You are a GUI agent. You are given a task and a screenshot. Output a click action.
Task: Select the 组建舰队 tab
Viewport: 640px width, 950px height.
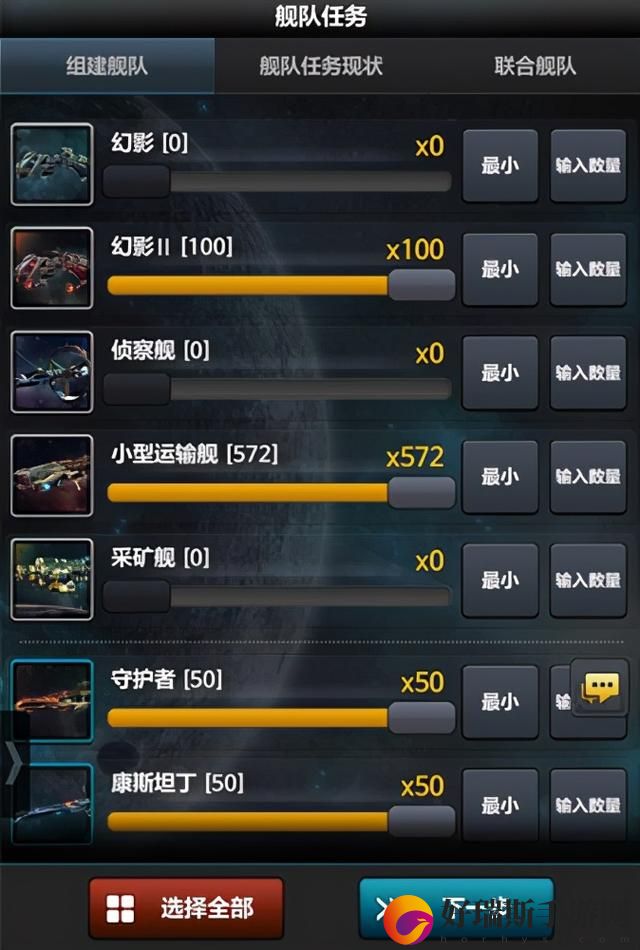tap(107, 66)
